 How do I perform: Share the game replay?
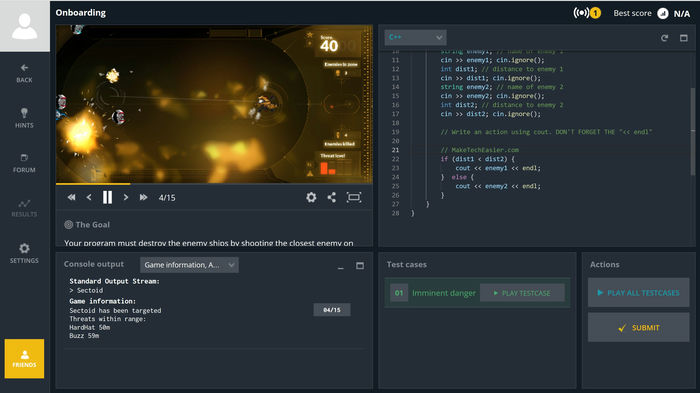(332, 197)
